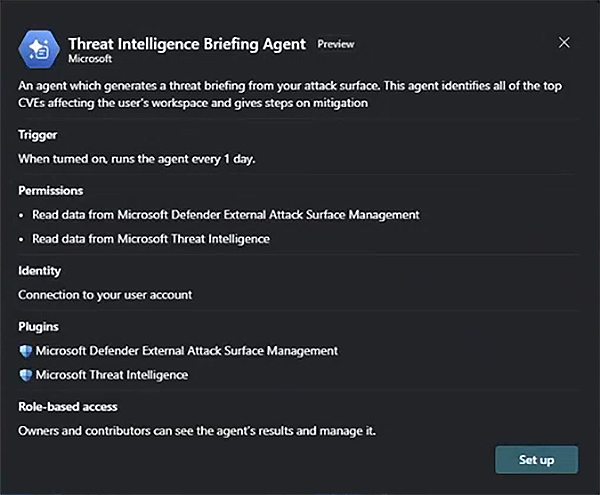Click the Set up button

click(x=536, y=459)
